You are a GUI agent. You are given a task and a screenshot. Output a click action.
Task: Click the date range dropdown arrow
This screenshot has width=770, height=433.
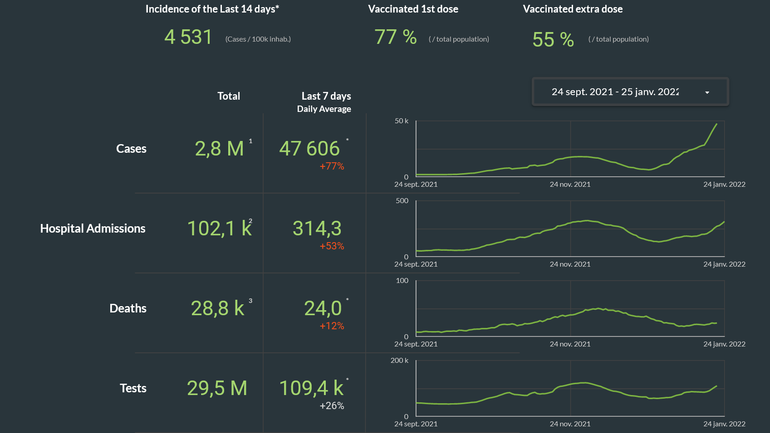707,92
